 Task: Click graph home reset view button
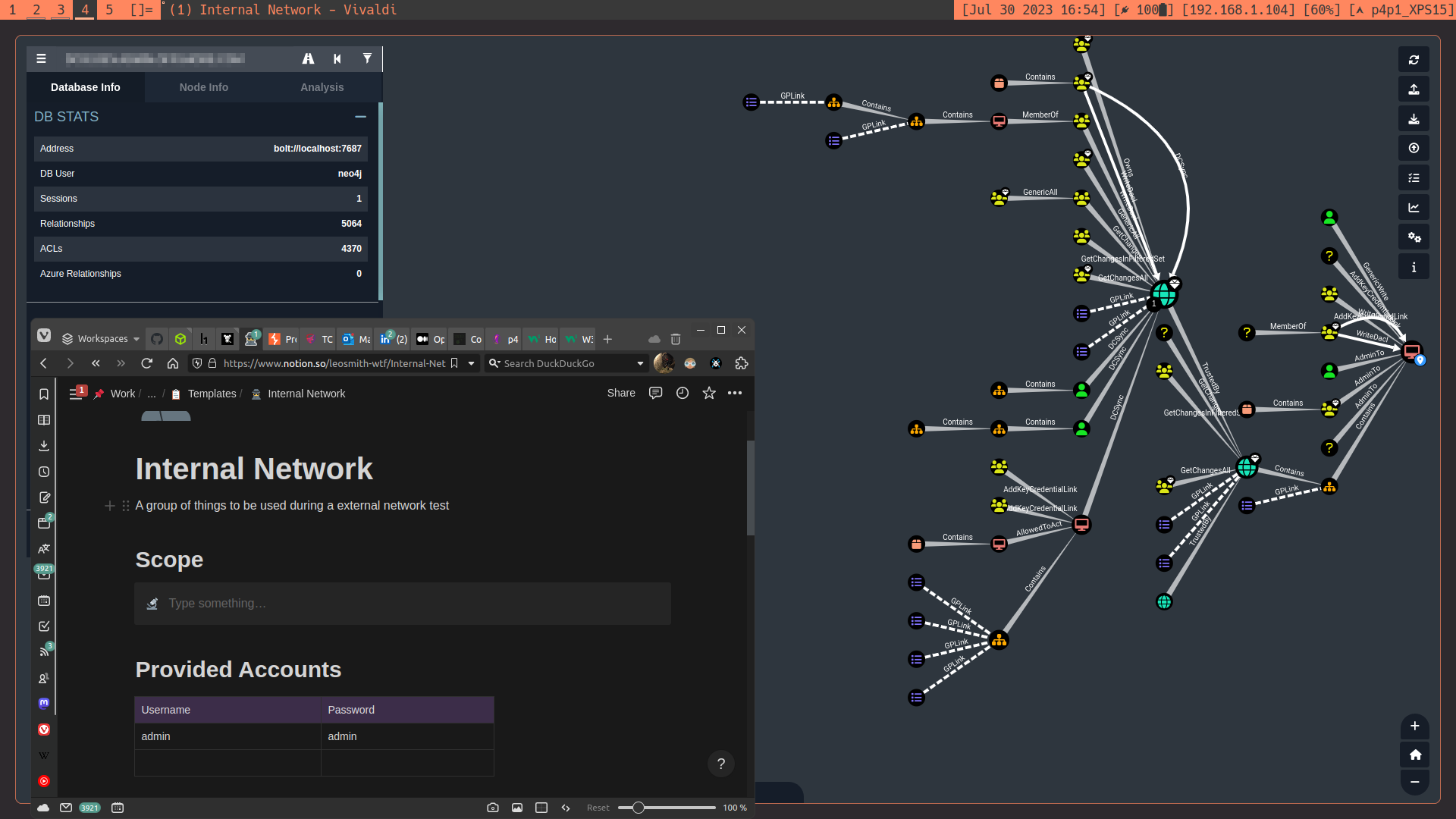pyautogui.click(x=1414, y=755)
